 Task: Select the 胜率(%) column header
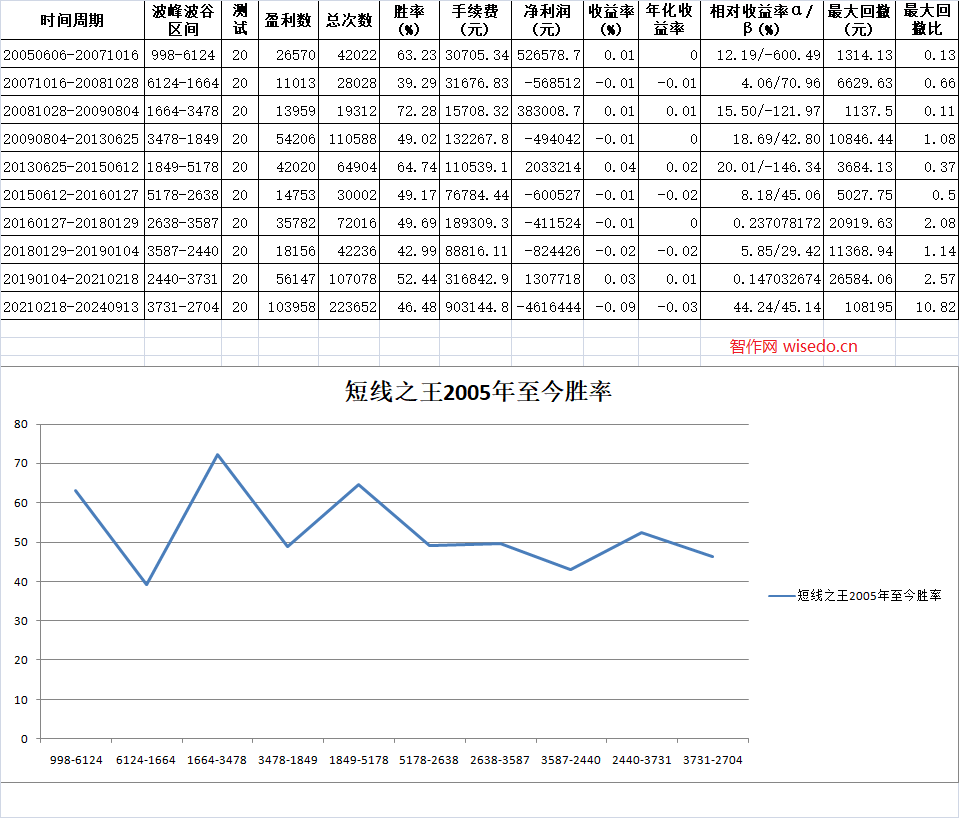(x=408, y=20)
